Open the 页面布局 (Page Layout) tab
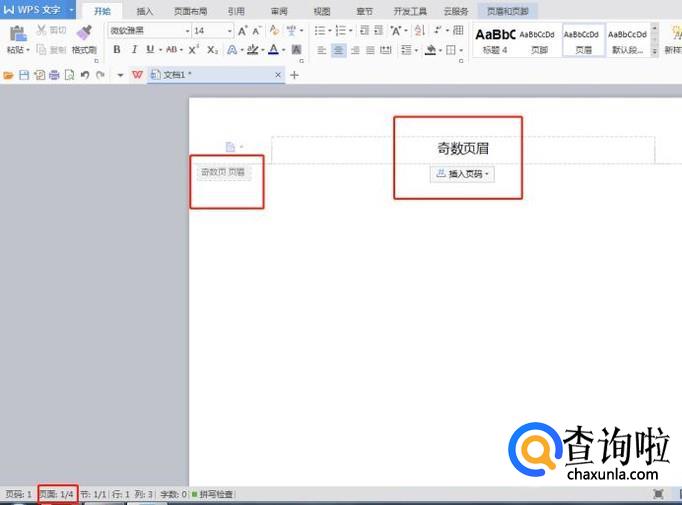682x505 pixels. (189, 11)
